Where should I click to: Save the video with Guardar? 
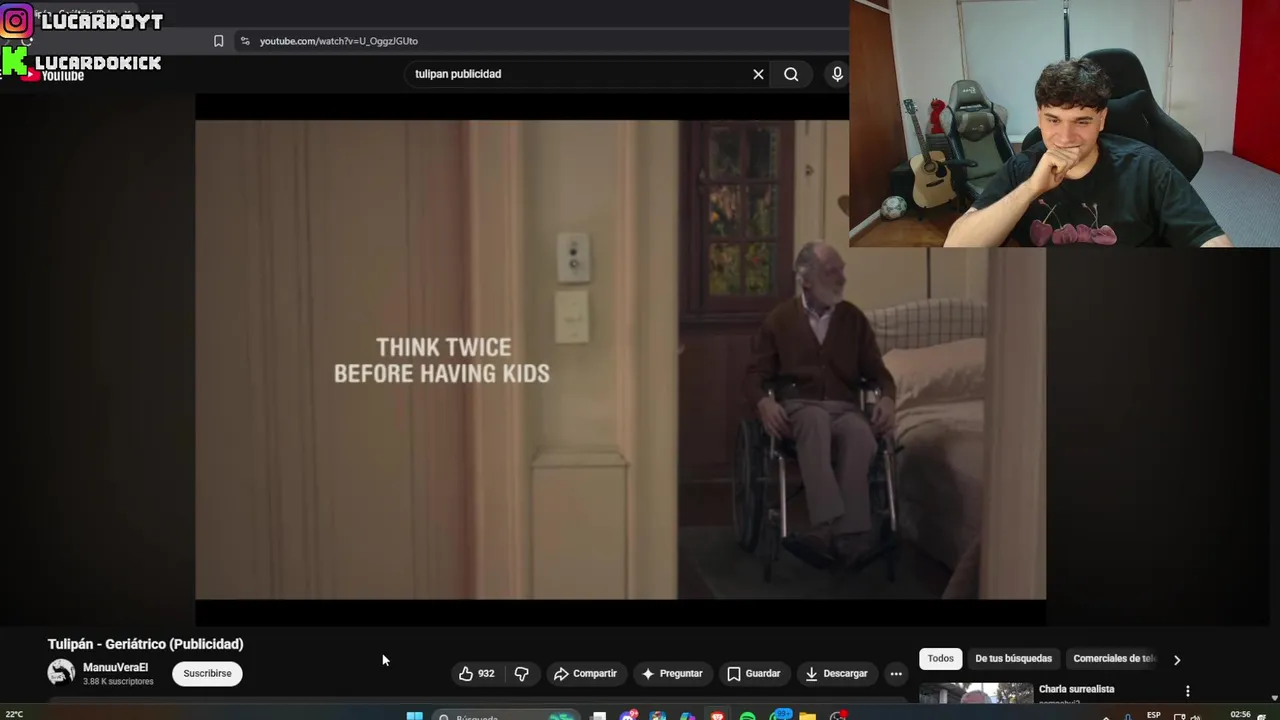click(754, 674)
